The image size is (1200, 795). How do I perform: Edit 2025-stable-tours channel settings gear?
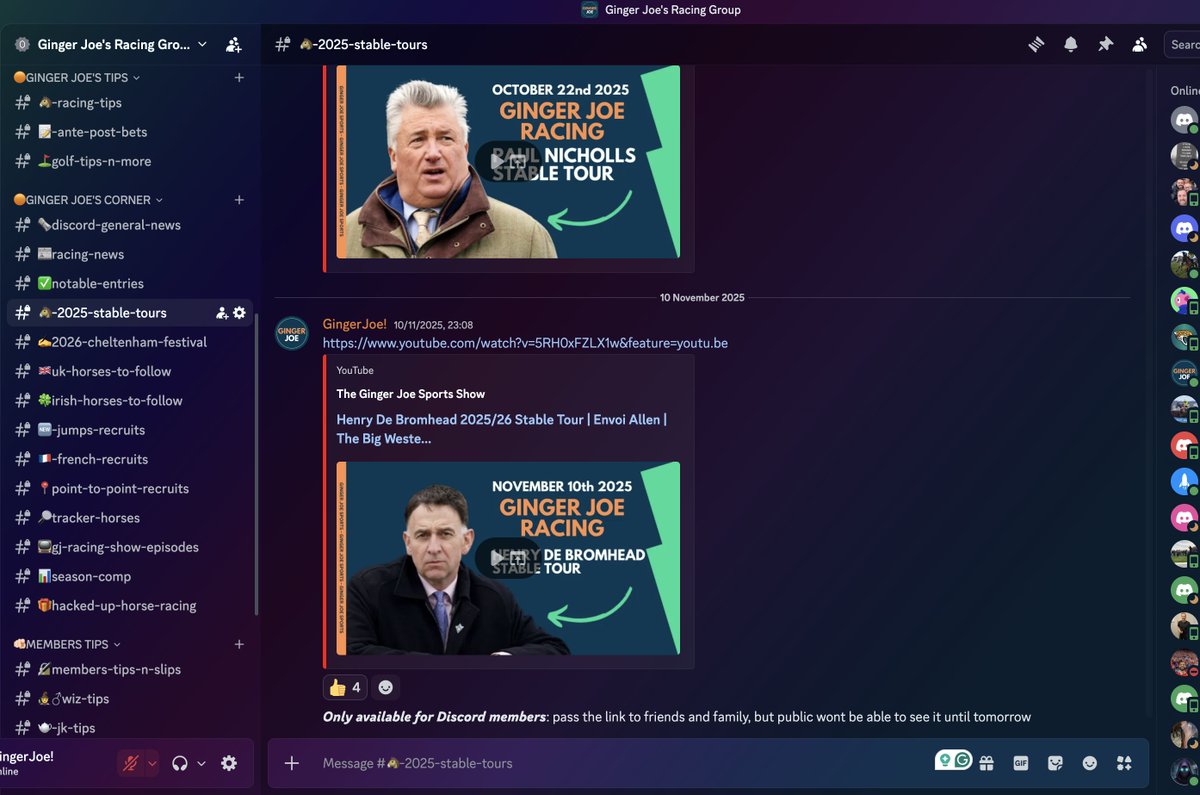[x=239, y=313]
